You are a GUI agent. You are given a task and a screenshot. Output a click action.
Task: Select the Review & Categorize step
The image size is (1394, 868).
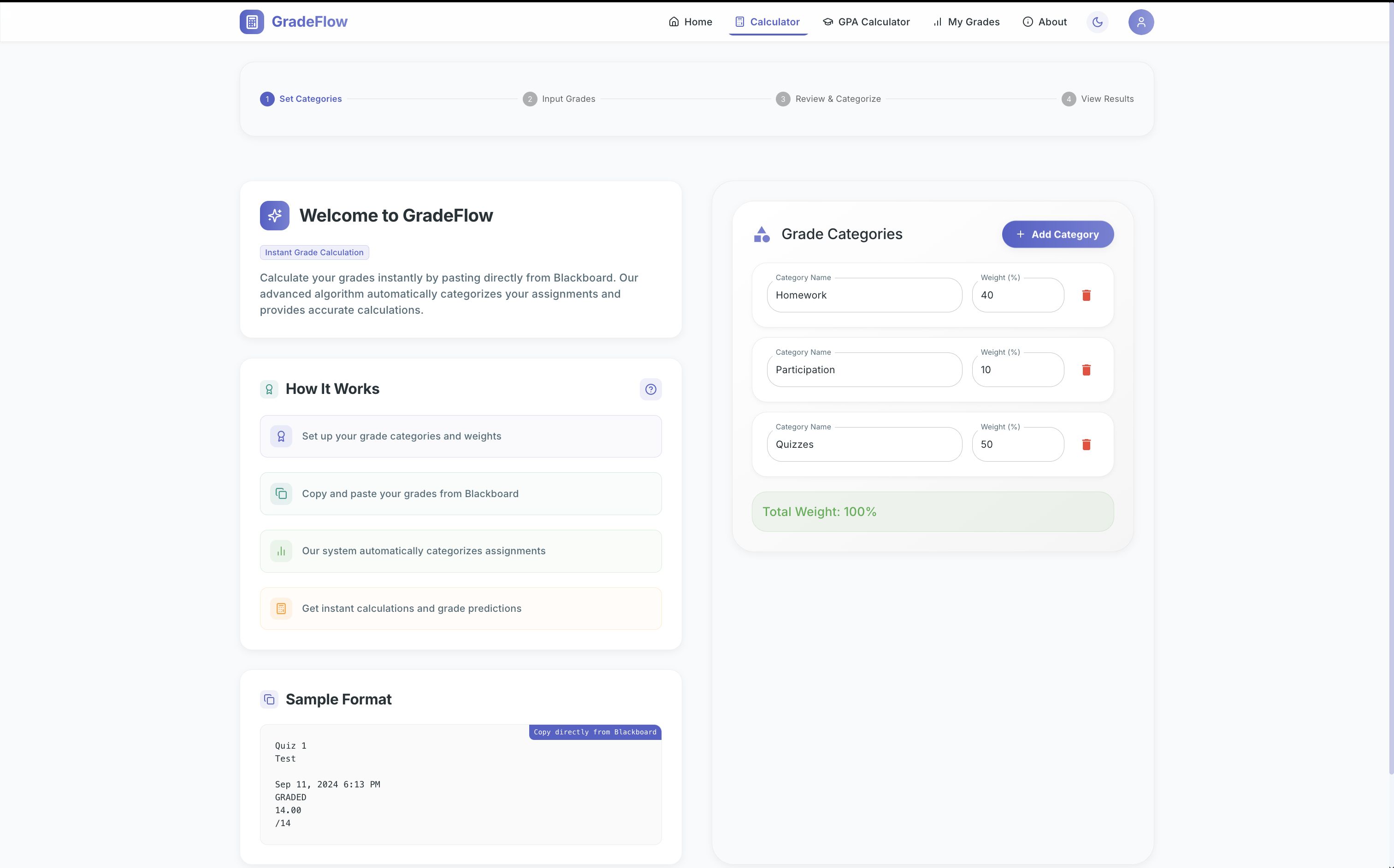click(828, 99)
